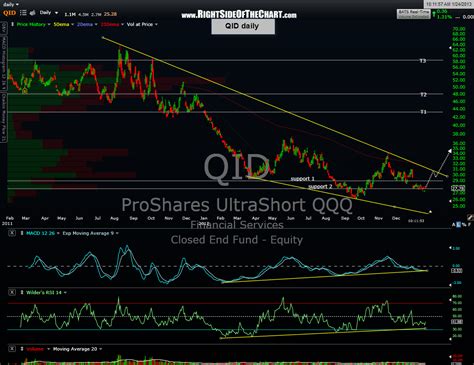
Task: Click the Volume panel move-handle icon
Action: pyautogui.click(x=22, y=349)
